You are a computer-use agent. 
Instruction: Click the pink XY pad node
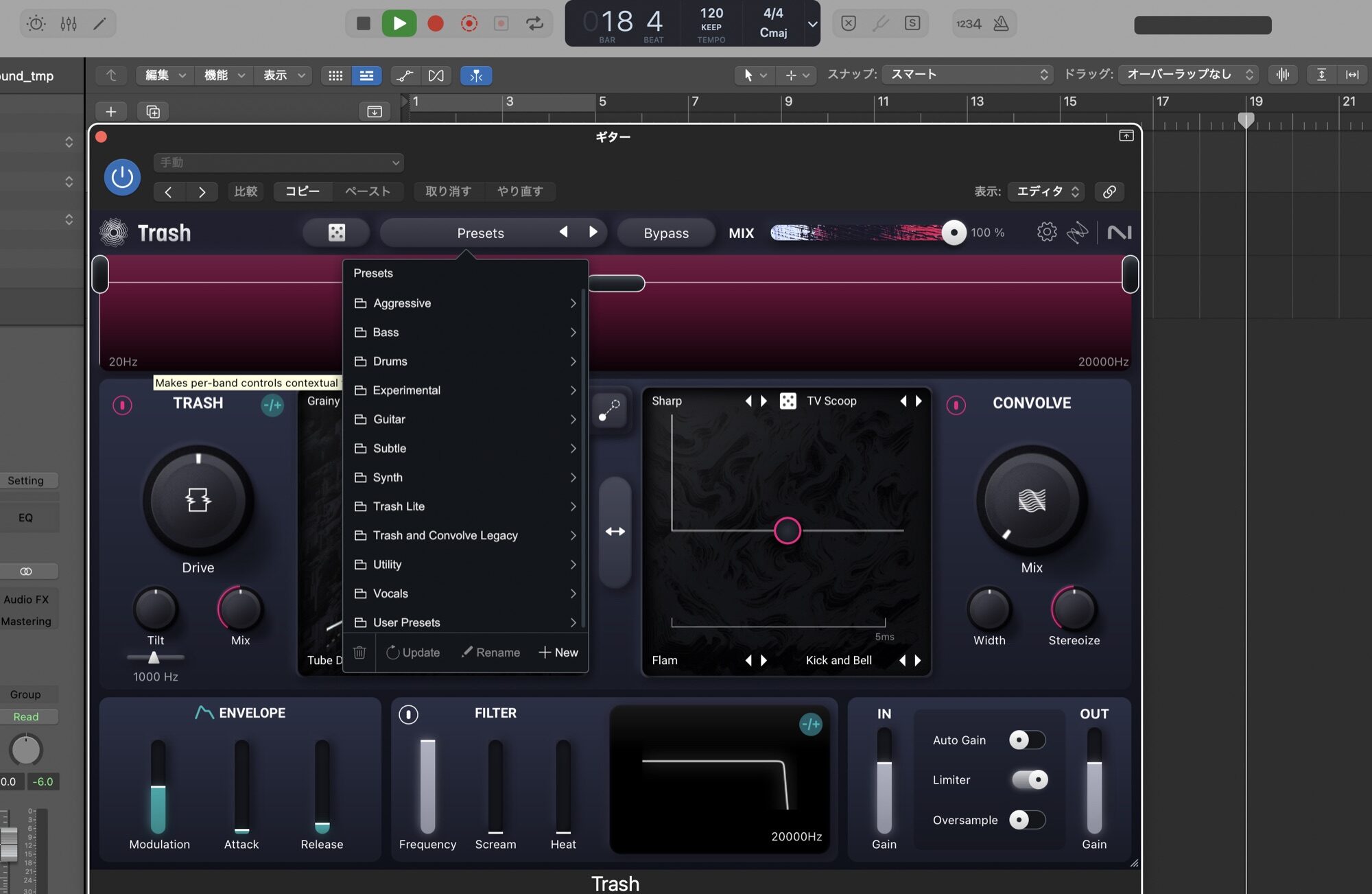pyautogui.click(x=787, y=530)
